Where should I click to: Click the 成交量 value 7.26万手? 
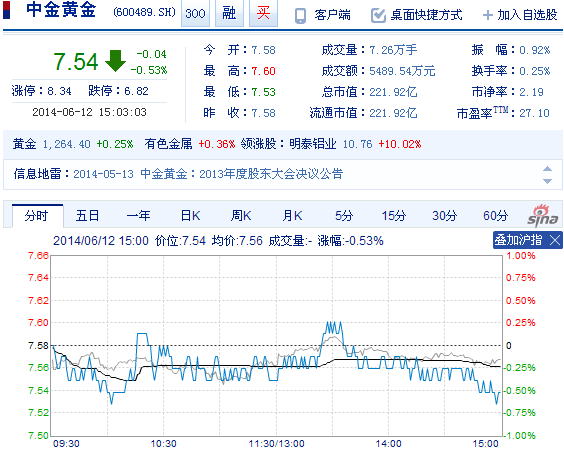click(x=394, y=50)
